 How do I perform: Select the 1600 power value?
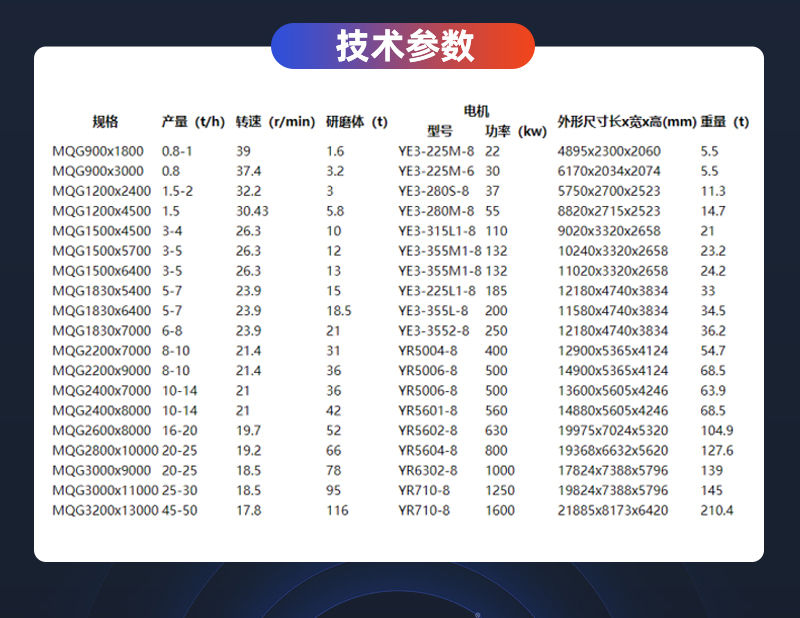pyautogui.click(x=500, y=511)
